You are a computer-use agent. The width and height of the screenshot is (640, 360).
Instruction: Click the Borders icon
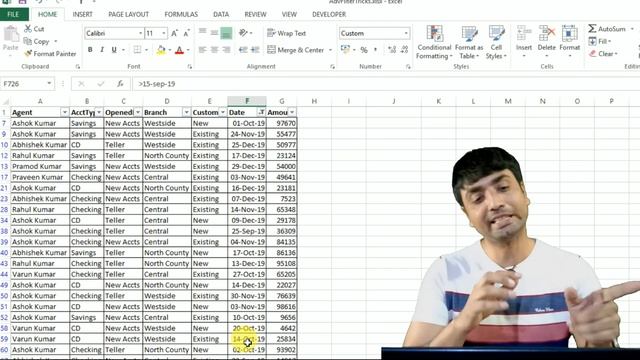coord(137,50)
